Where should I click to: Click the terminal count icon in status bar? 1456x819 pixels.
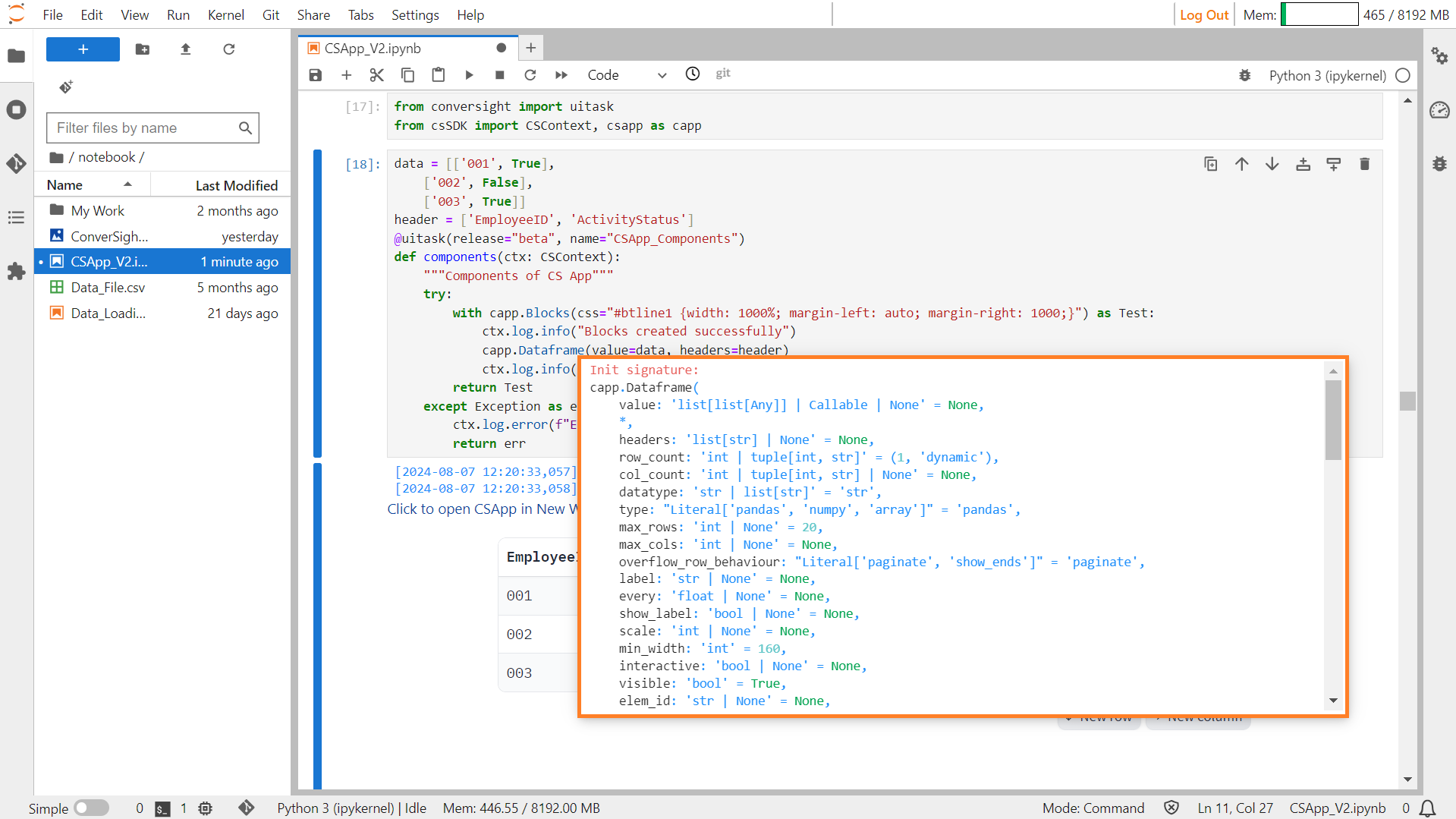(x=162, y=808)
